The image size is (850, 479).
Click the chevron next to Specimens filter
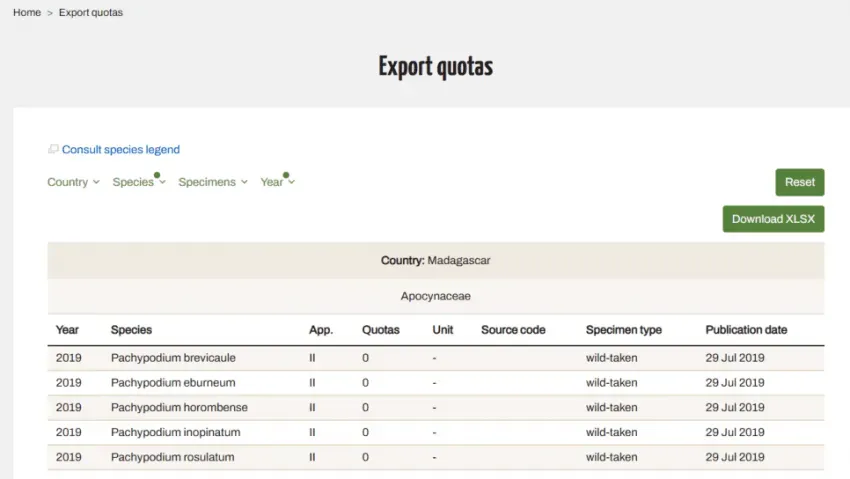(x=244, y=182)
